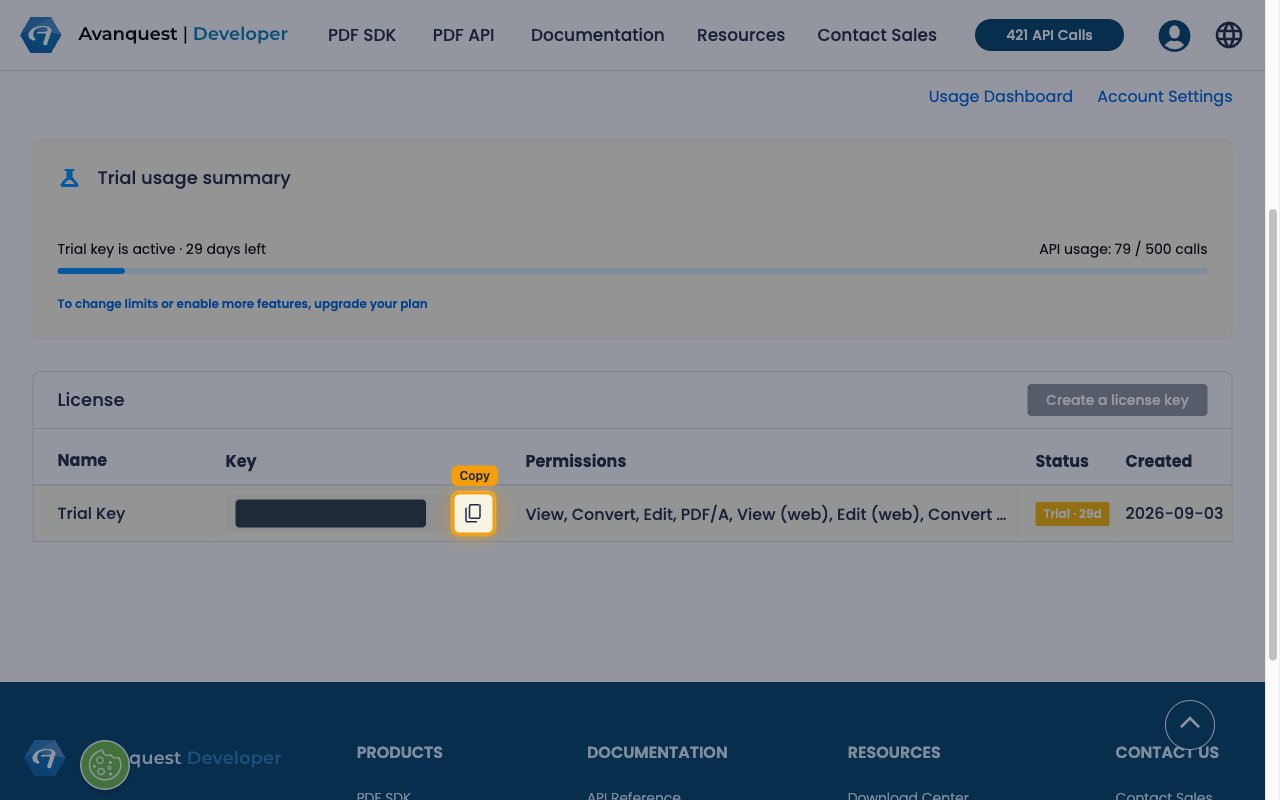
Task: Click the Key column header
Action: pos(241,461)
